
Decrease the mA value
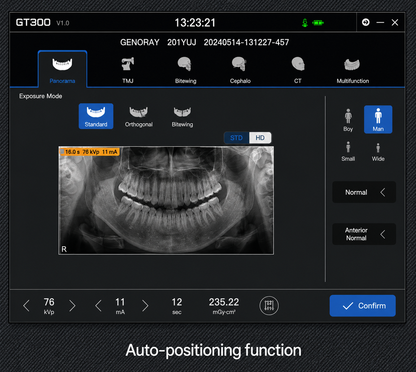tap(98, 306)
